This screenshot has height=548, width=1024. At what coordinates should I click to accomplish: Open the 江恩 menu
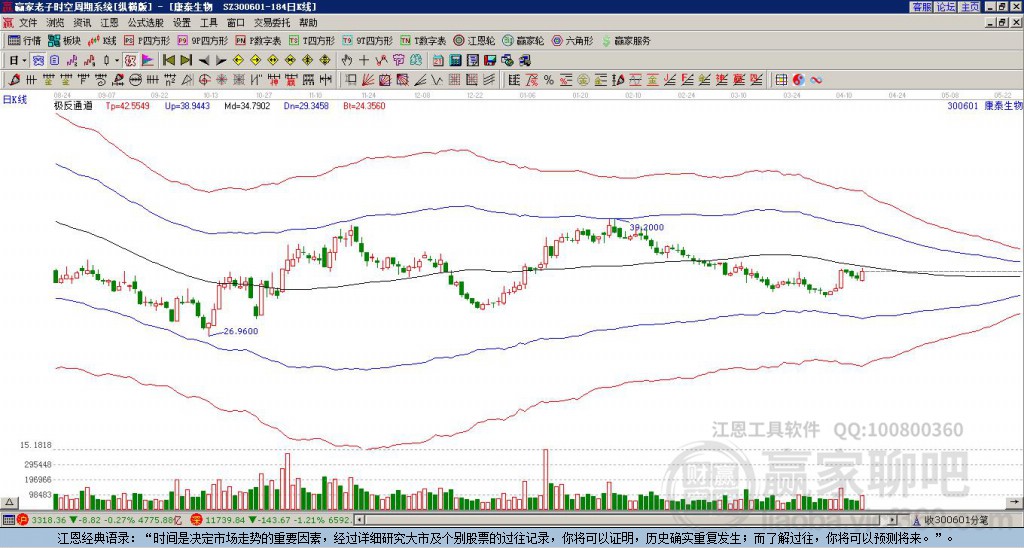110,23
